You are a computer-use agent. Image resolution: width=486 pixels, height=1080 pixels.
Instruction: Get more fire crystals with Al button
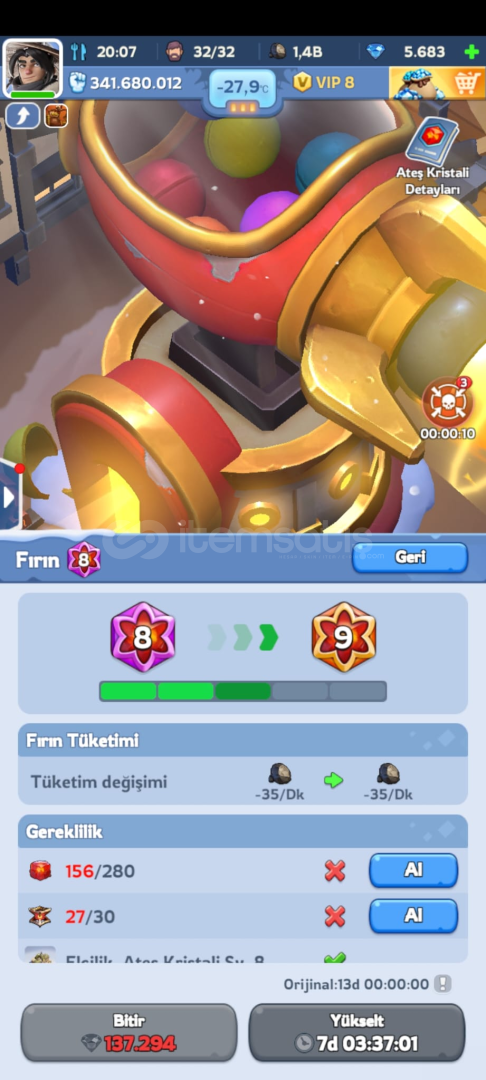tap(413, 871)
